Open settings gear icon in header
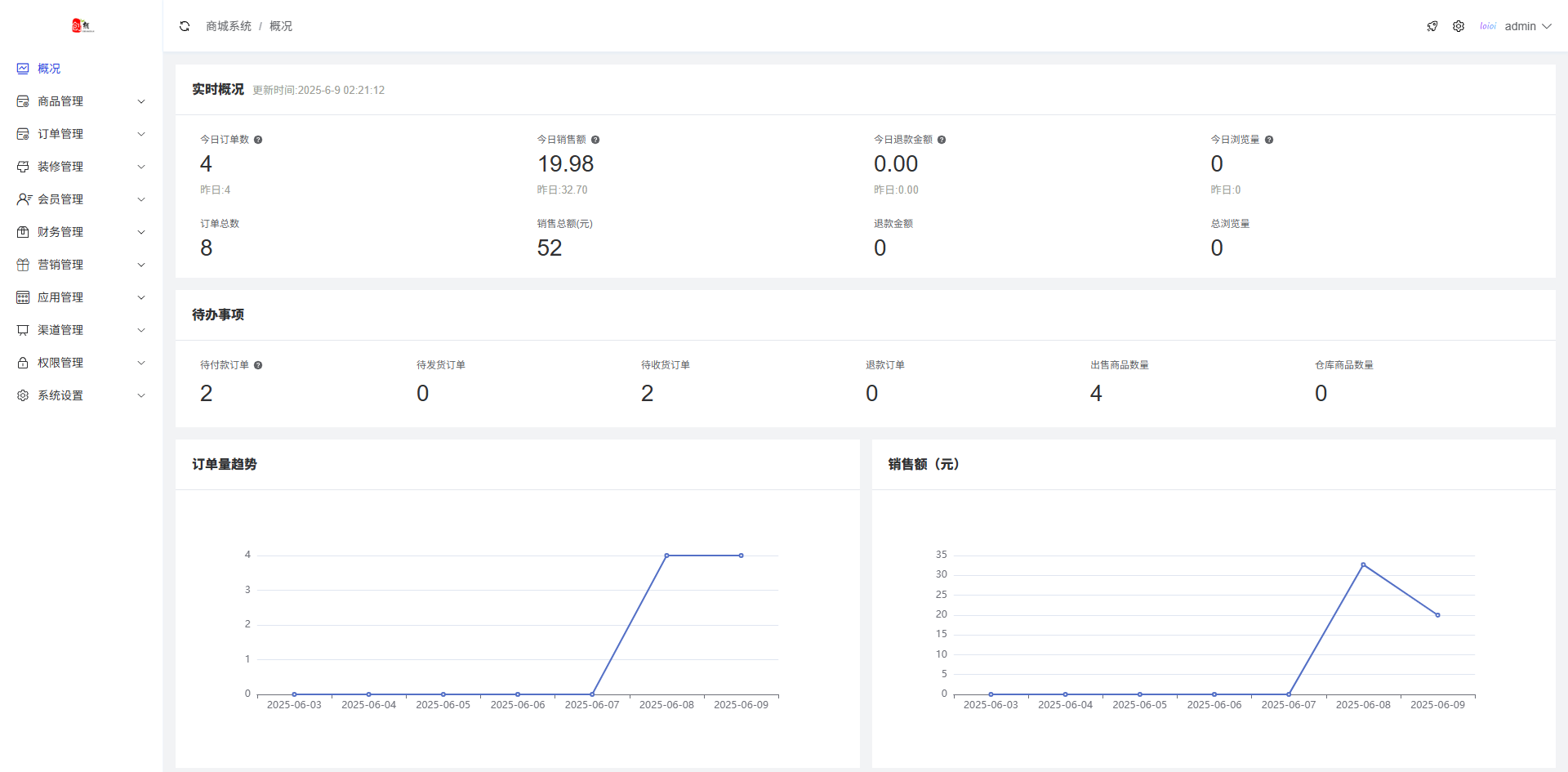 point(1459,26)
